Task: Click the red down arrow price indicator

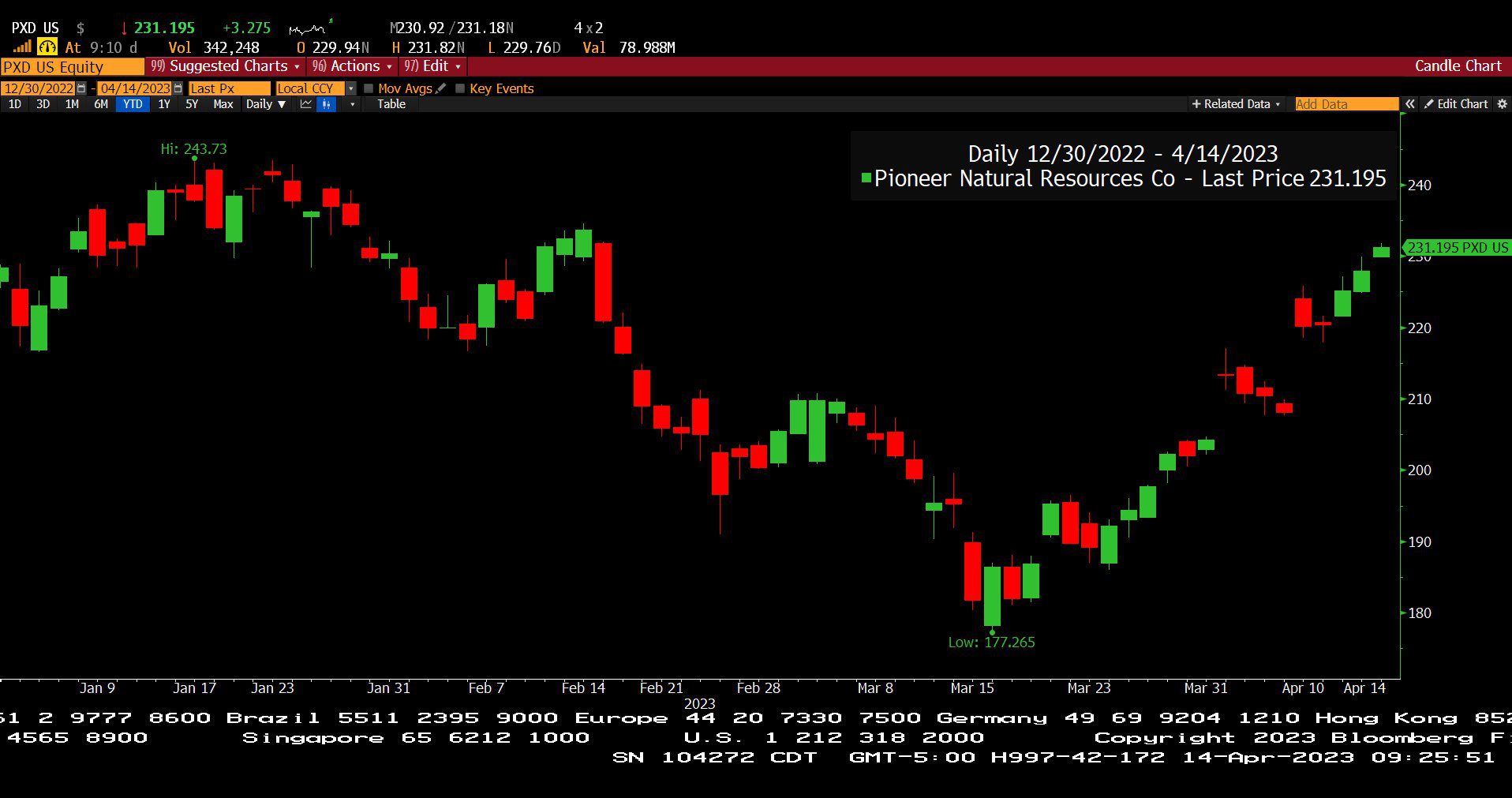Action: point(124,28)
